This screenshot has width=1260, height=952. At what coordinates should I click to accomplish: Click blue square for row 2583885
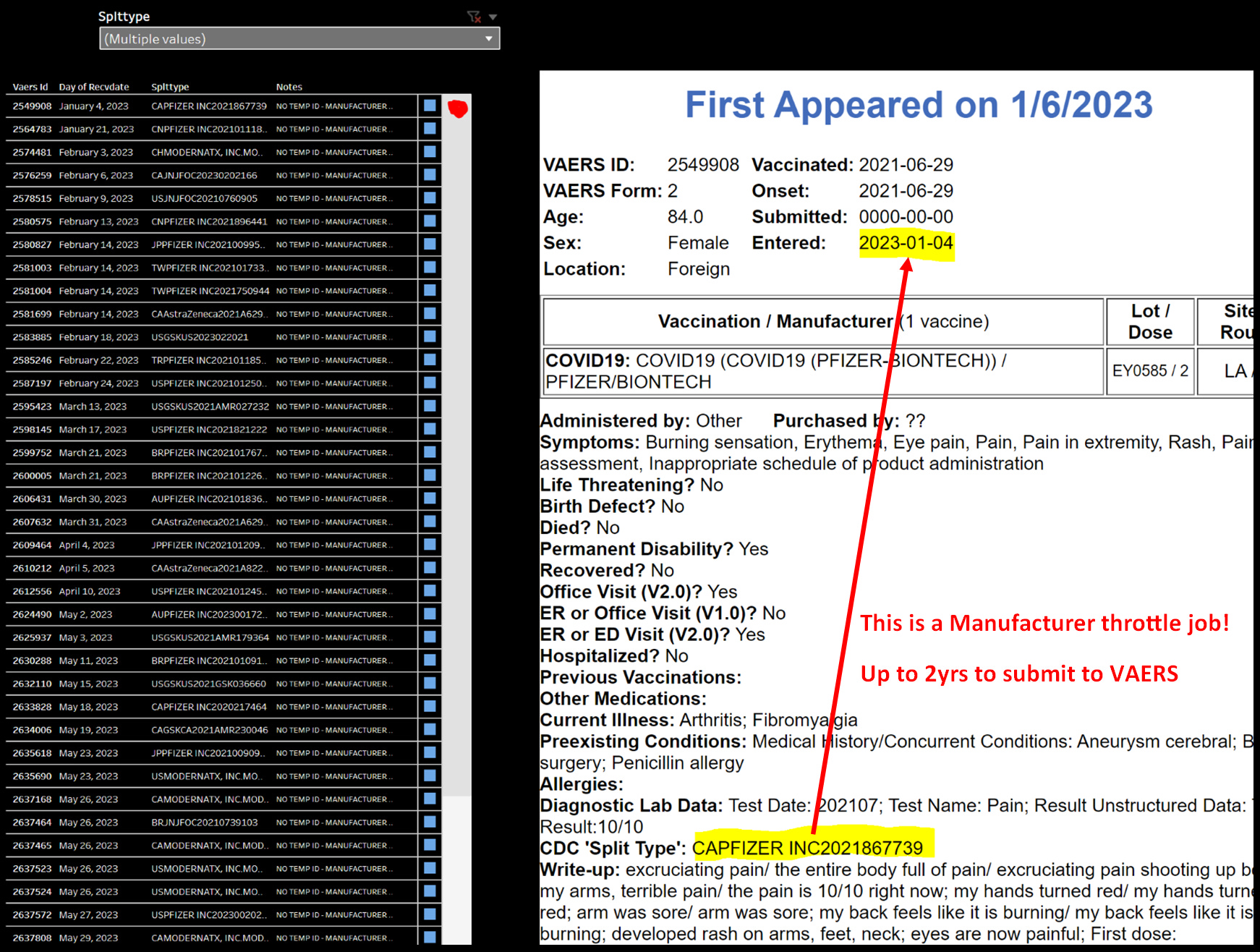pyautogui.click(x=430, y=337)
